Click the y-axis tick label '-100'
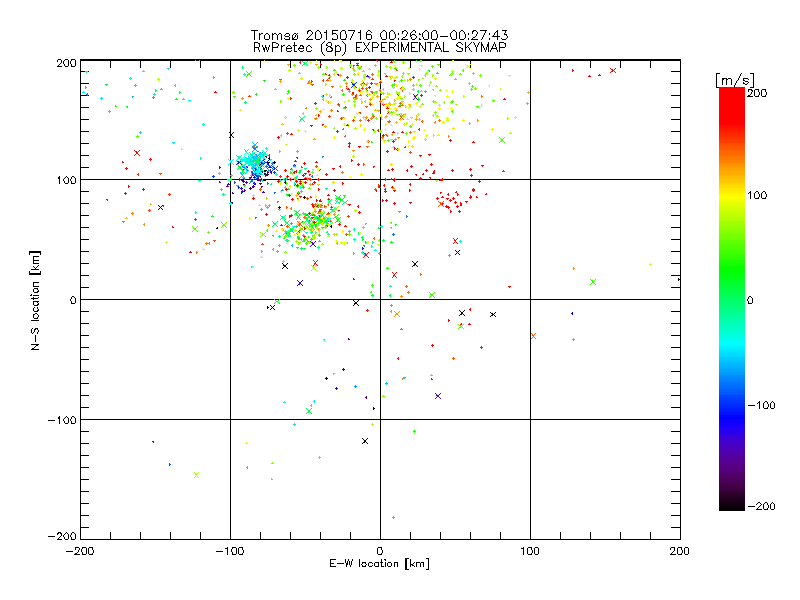 tap(62, 420)
